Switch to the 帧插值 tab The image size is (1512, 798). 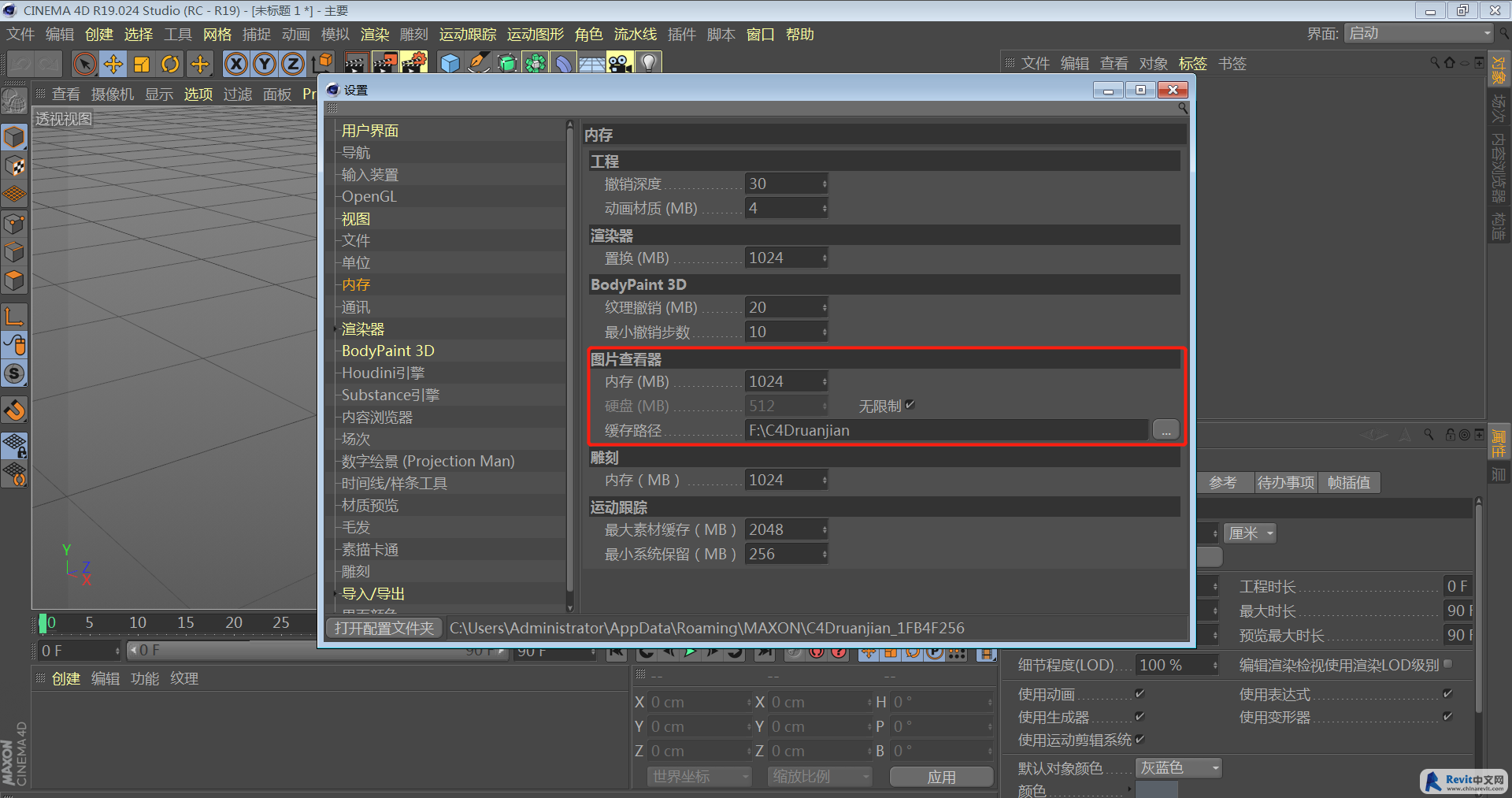pos(1349,482)
